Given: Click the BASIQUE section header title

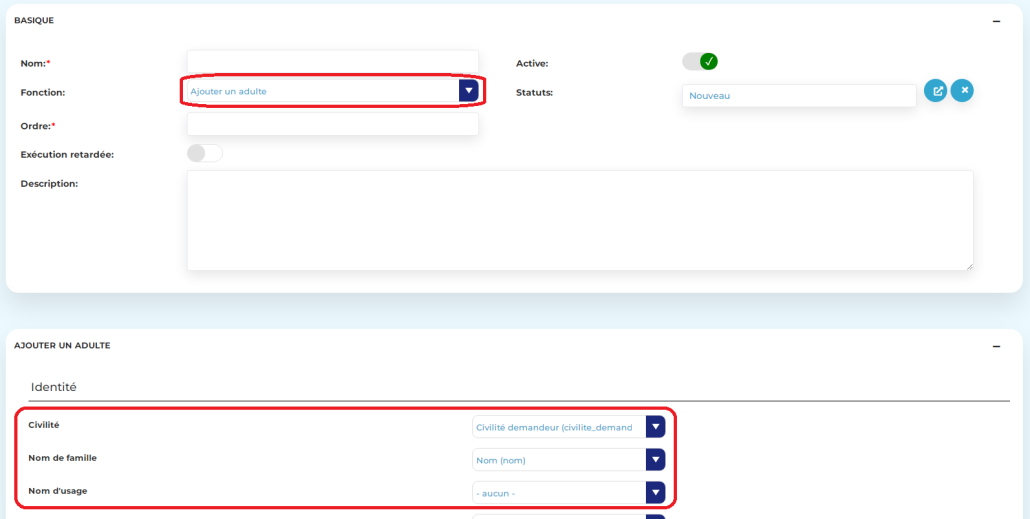Looking at the screenshot, I should coord(34,21).
